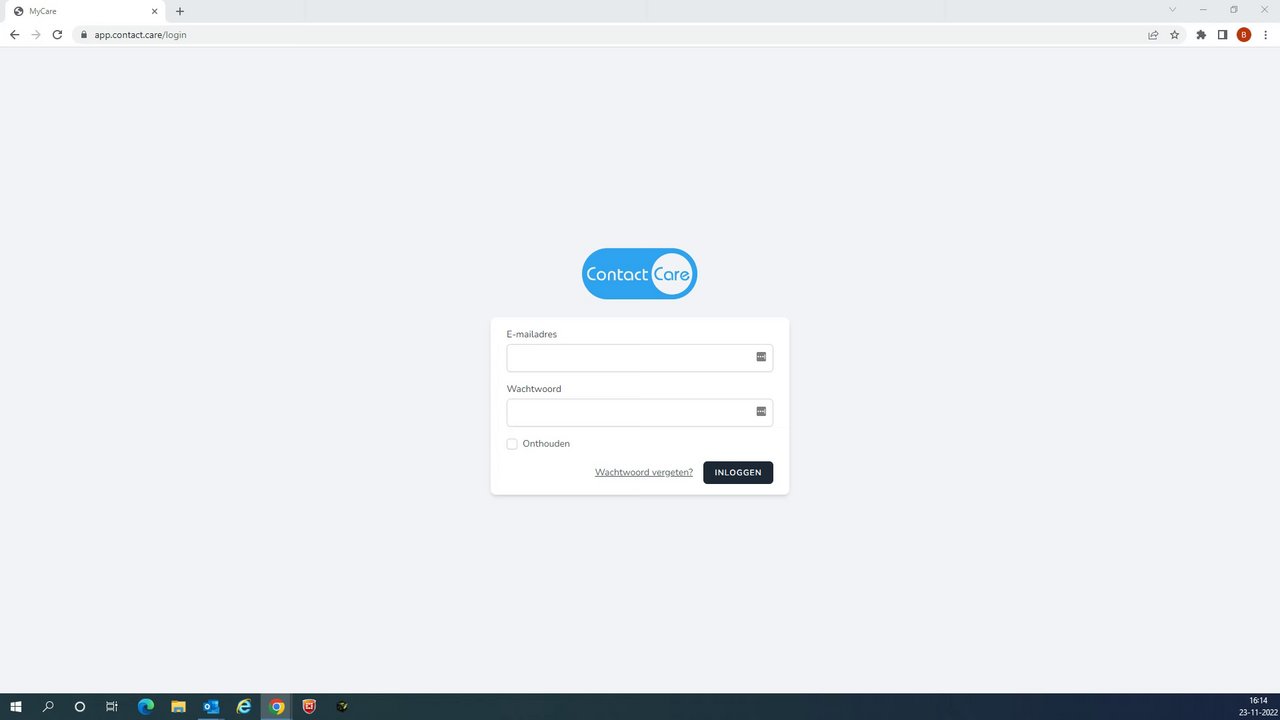
Task: Launch Microsoft Edge from taskbar
Action: tap(146, 706)
